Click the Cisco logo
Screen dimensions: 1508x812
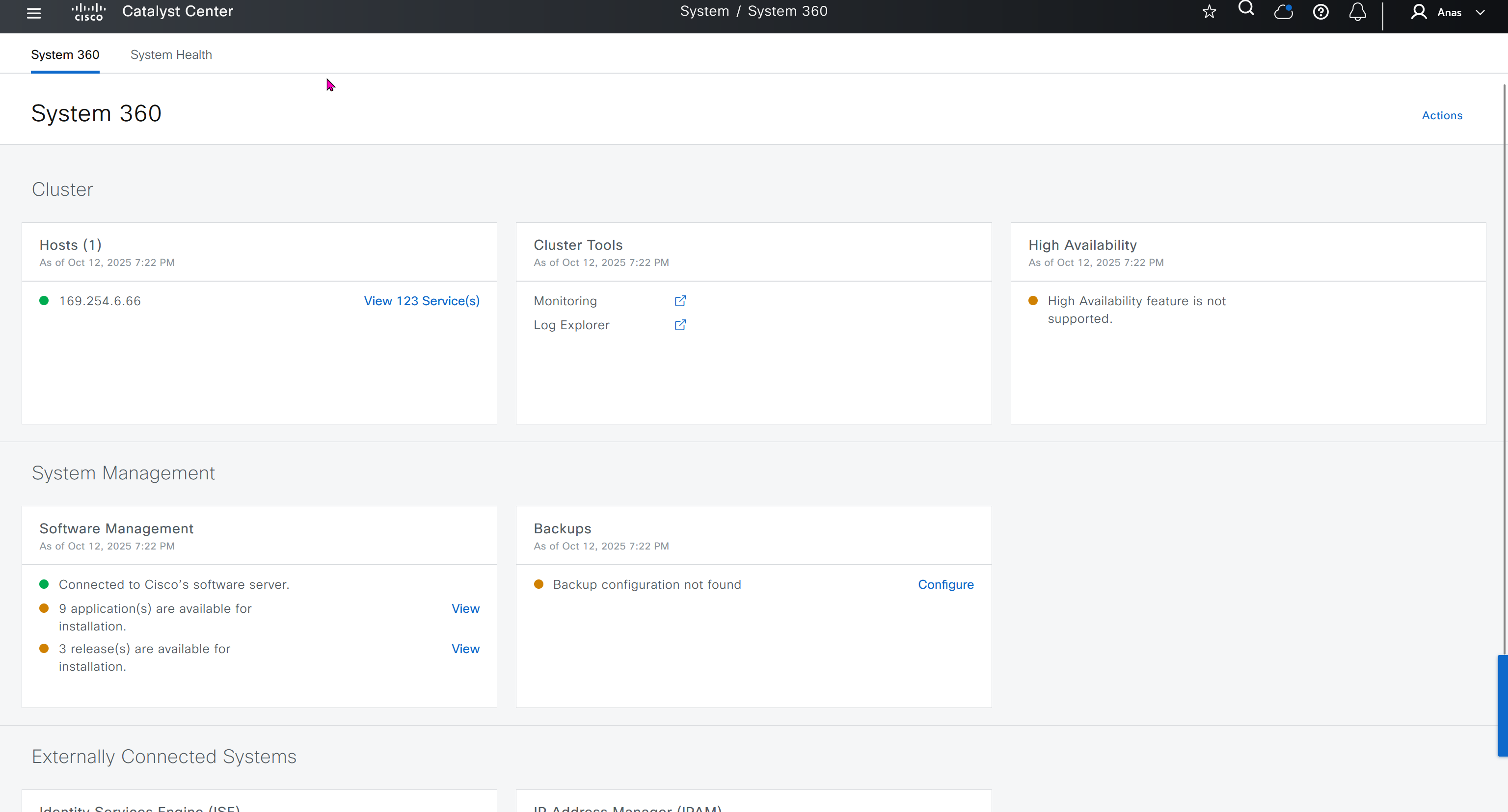tap(88, 12)
